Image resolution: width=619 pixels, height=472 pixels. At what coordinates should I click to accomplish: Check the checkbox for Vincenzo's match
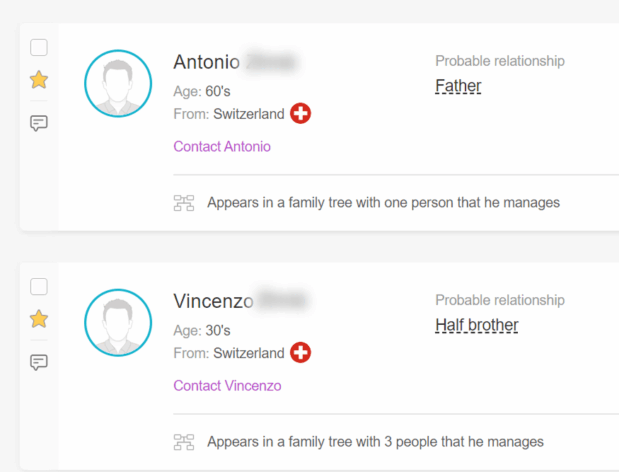(x=39, y=287)
